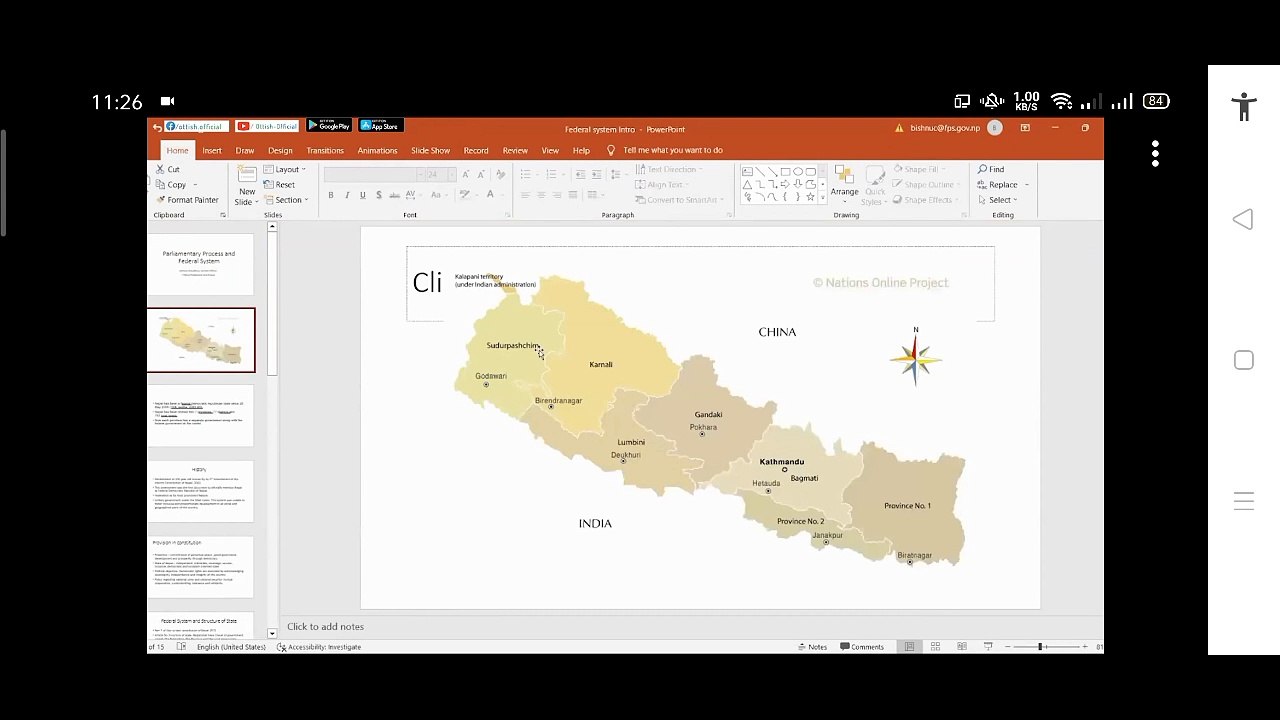Toggle the Notes pane
The width and height of the screenshot is (1280, 720).
pyautogui.click(x=813, y=647)
